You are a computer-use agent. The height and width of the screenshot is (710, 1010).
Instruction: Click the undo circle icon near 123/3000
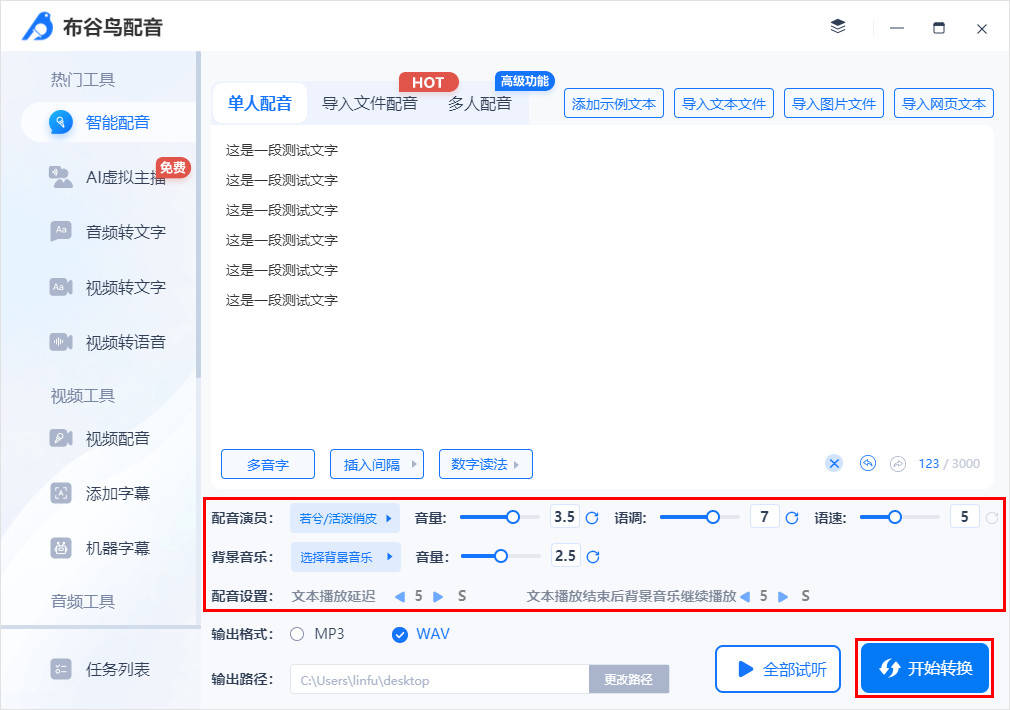[x=867, y=463]
